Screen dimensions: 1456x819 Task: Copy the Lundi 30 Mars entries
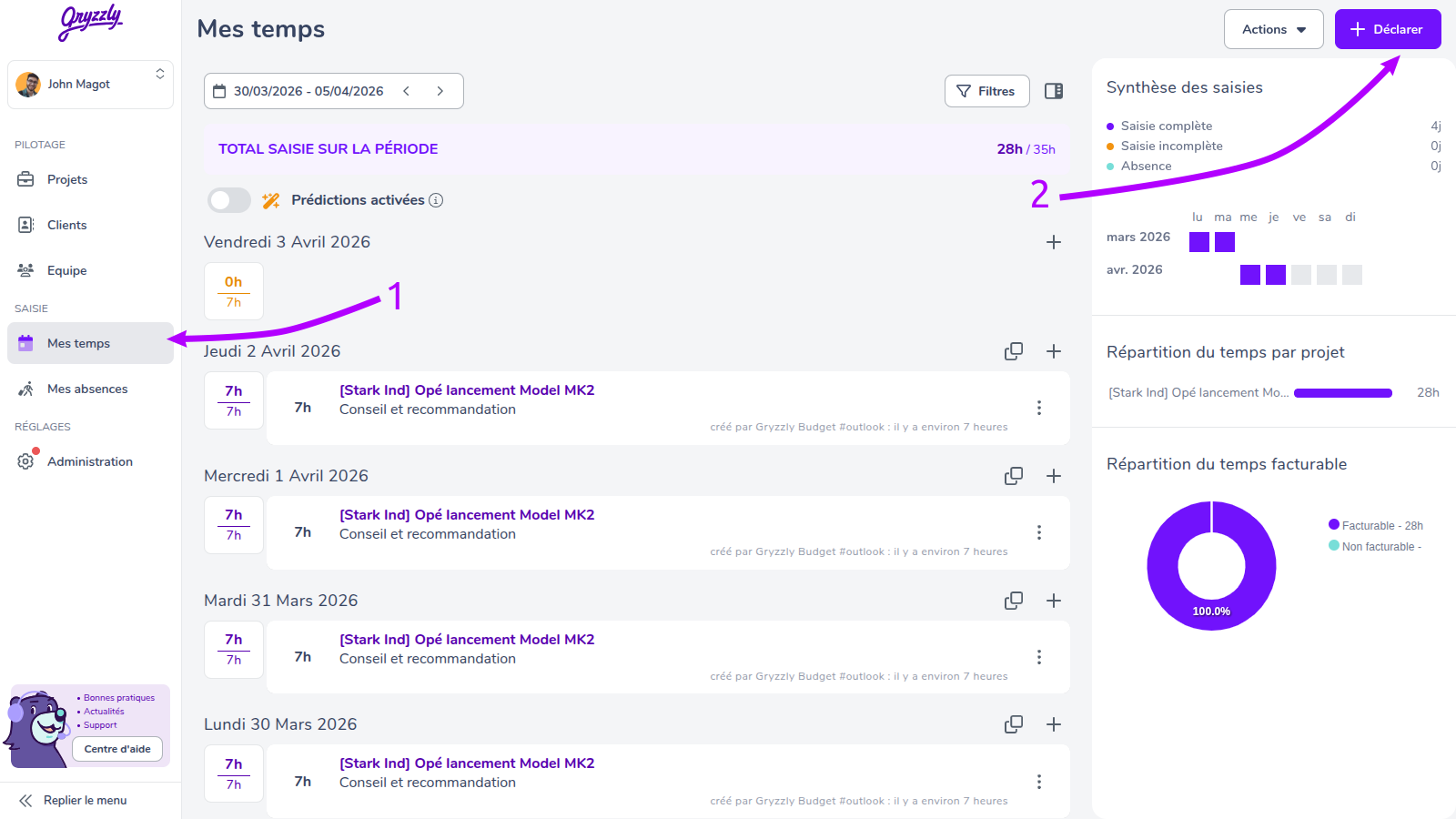[x=1013, y=724]
